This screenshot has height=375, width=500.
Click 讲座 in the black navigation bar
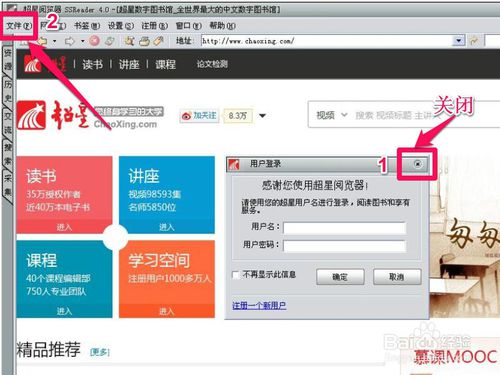pyautogui.click(x=129, y=64)
